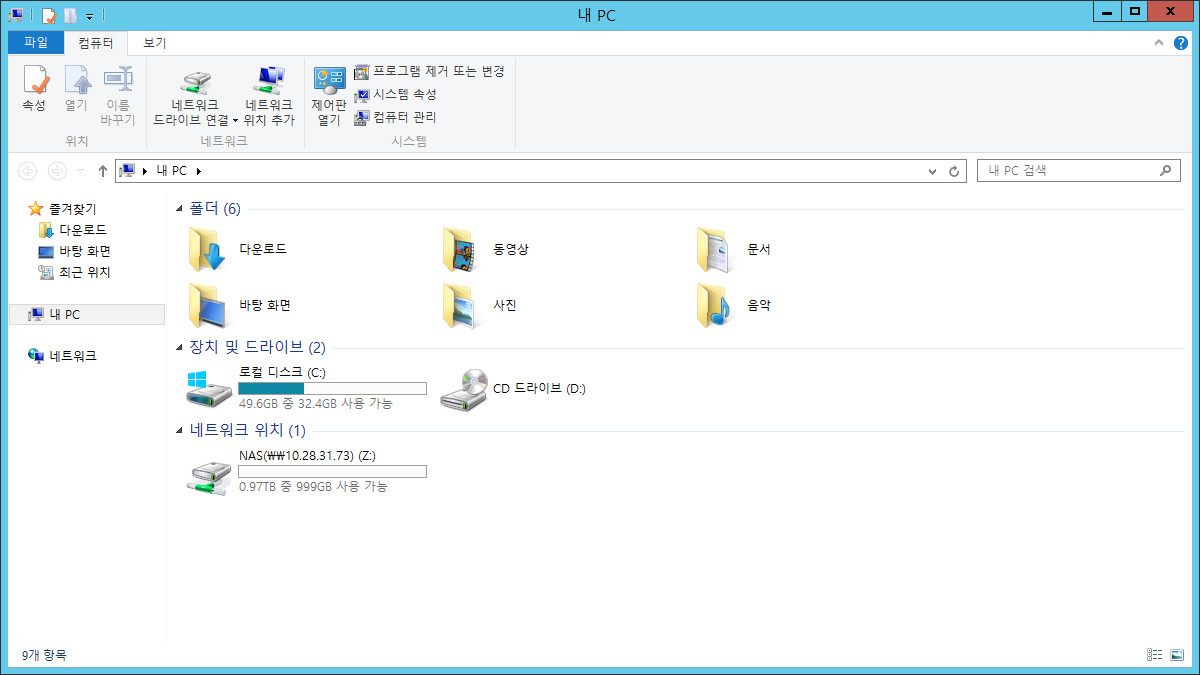The height and width of the screenshot is (675, 1200).
Task: Click 프로그램 제거 또는 변경
Action: tap(429, 72)
